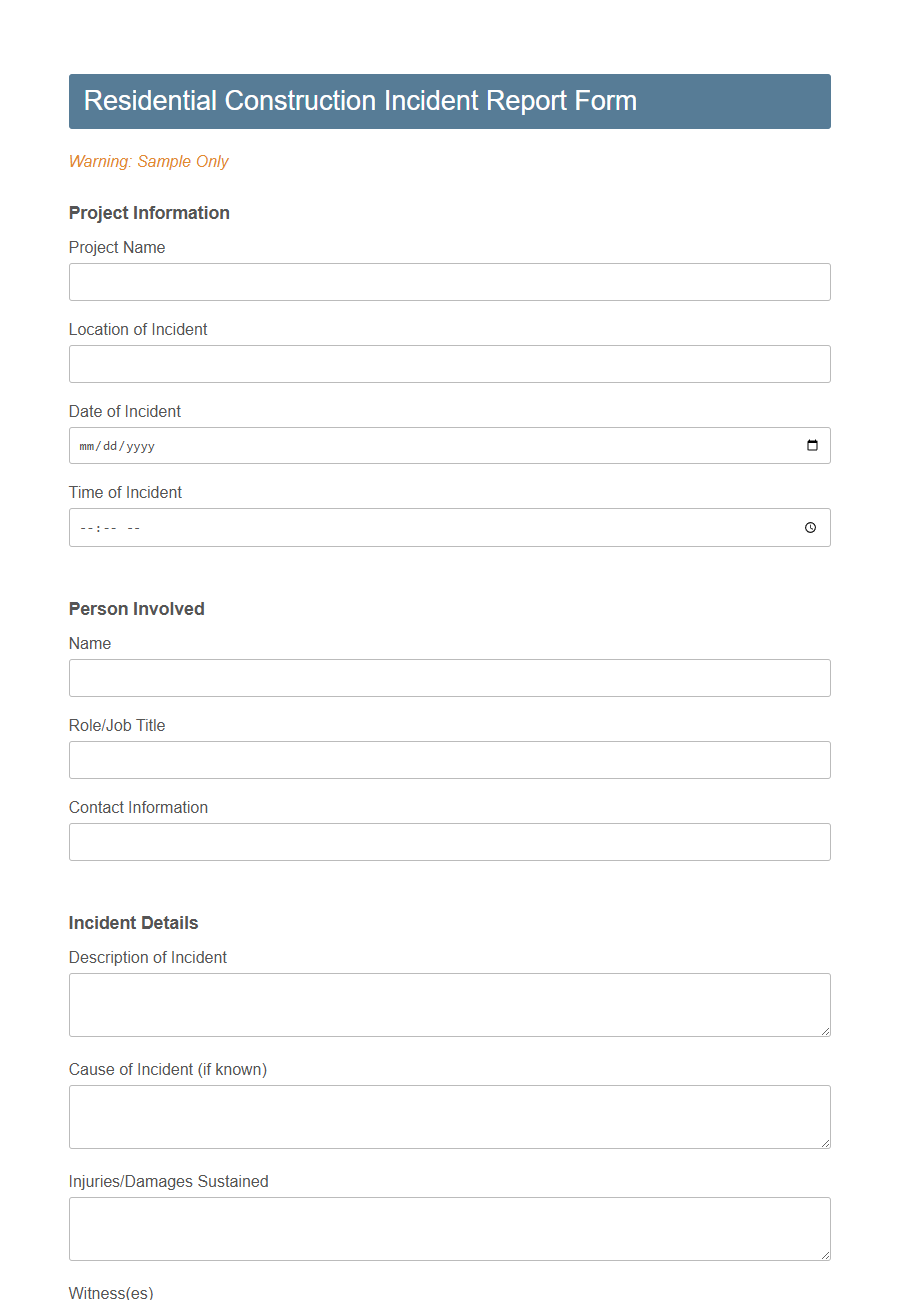Click the Contact Information field
This screenshot has height=1300, width=900.
click(449, 842)
